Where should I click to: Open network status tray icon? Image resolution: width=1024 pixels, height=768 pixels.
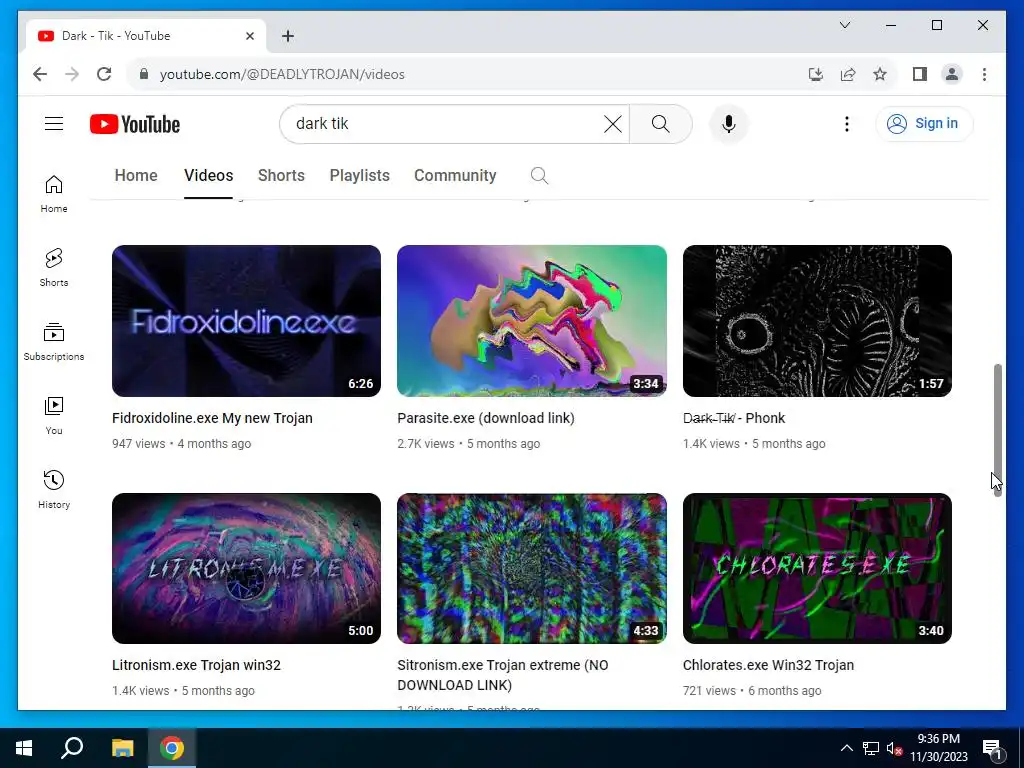pyautogui.click(x=871, y=748)
